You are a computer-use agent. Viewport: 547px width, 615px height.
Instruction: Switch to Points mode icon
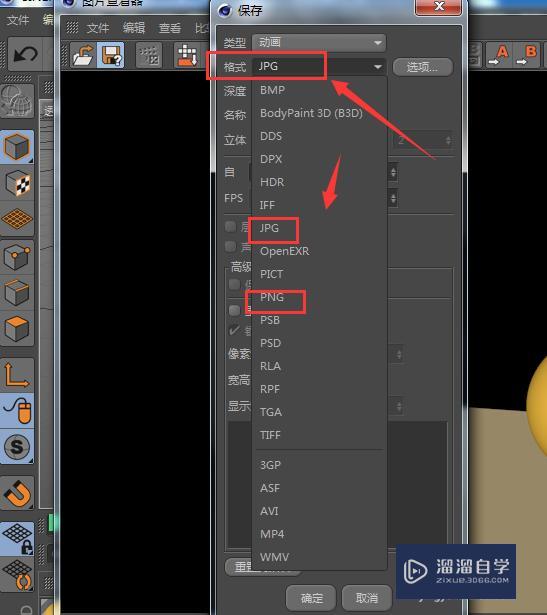(x=17, y=257)
